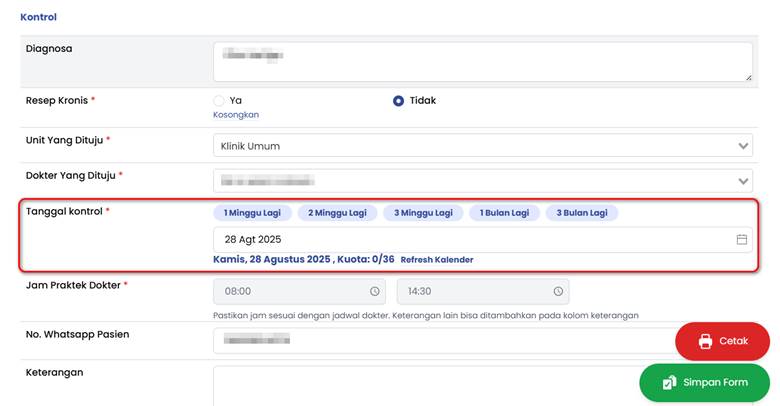Click the clock icon in the 14:30 field

tap(558, 292)
